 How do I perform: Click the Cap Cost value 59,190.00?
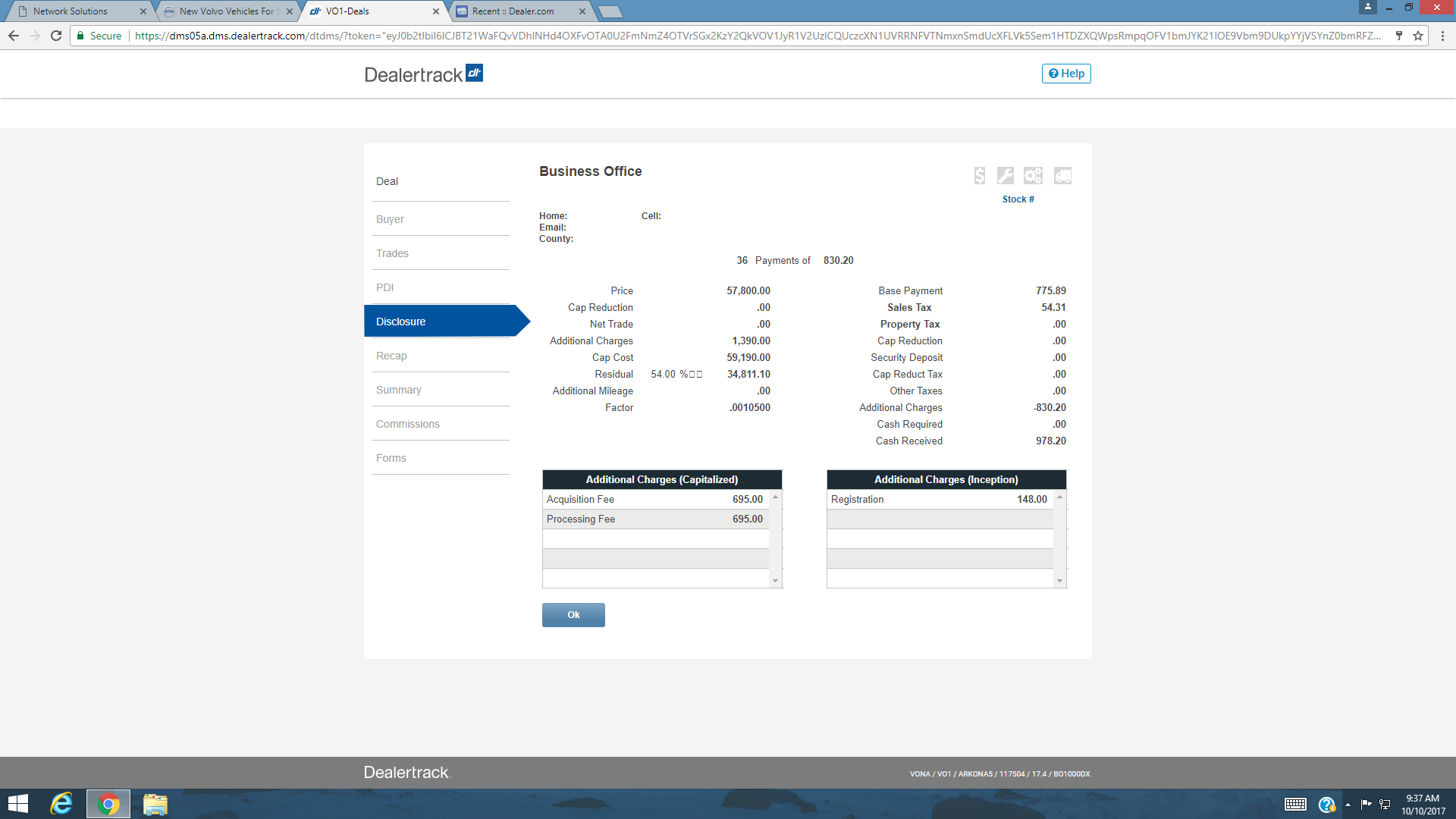click(748, 358)
